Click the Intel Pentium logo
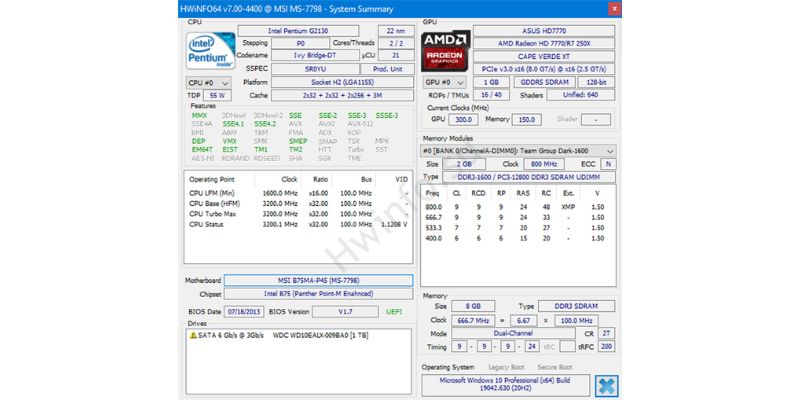The image size is (800, 400). [211, 51]
